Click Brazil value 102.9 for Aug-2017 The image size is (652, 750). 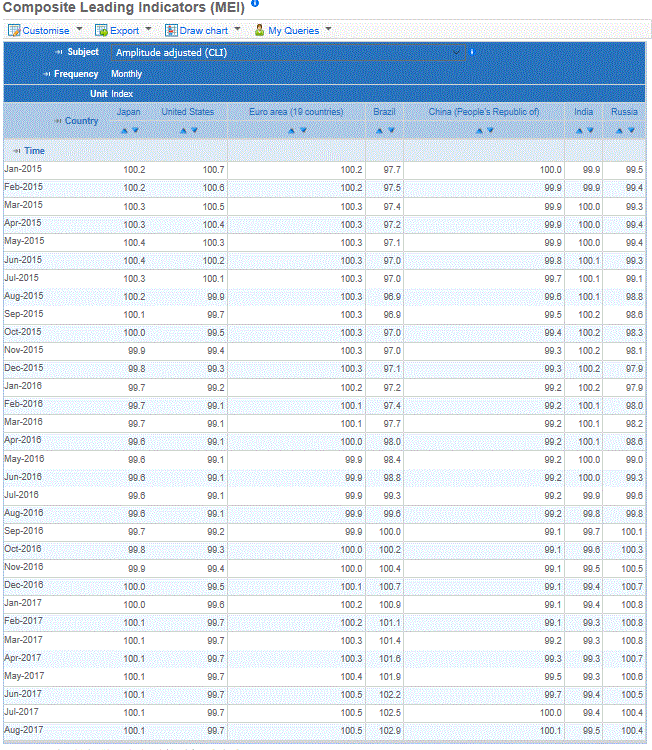[x=390, y=731]
